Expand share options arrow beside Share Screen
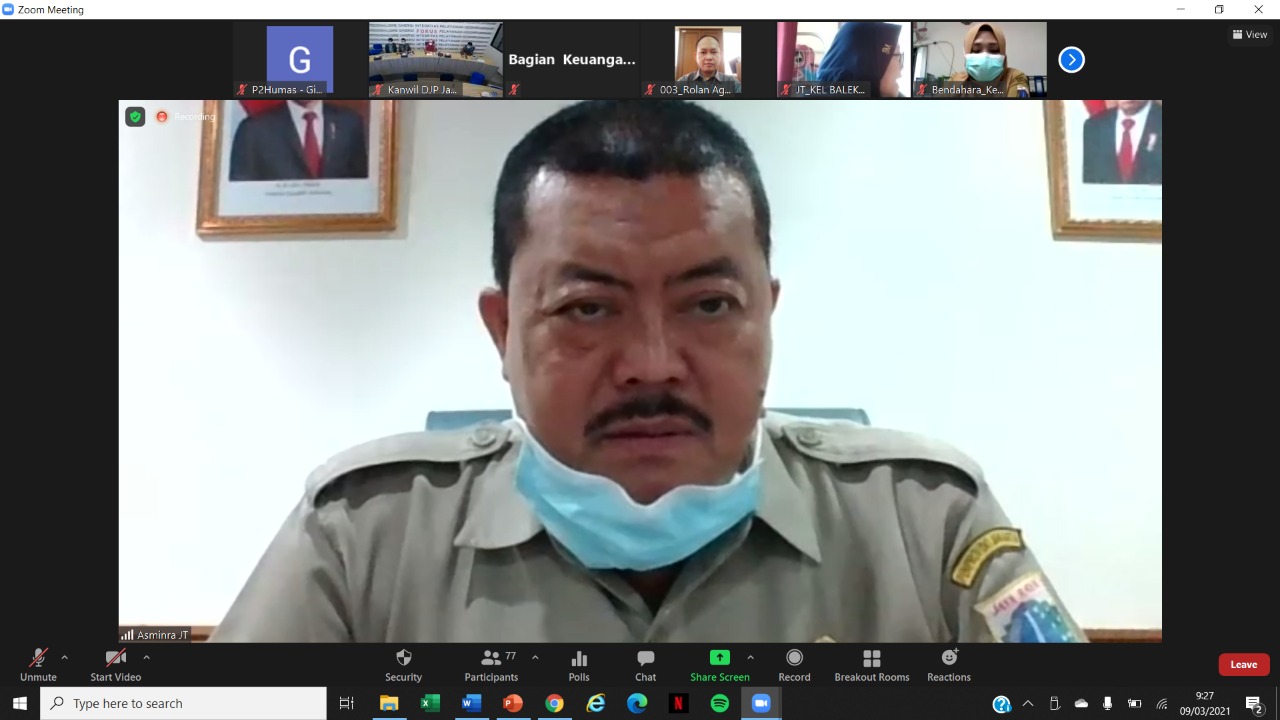The image size is (1280, 720). pos(751,657)
